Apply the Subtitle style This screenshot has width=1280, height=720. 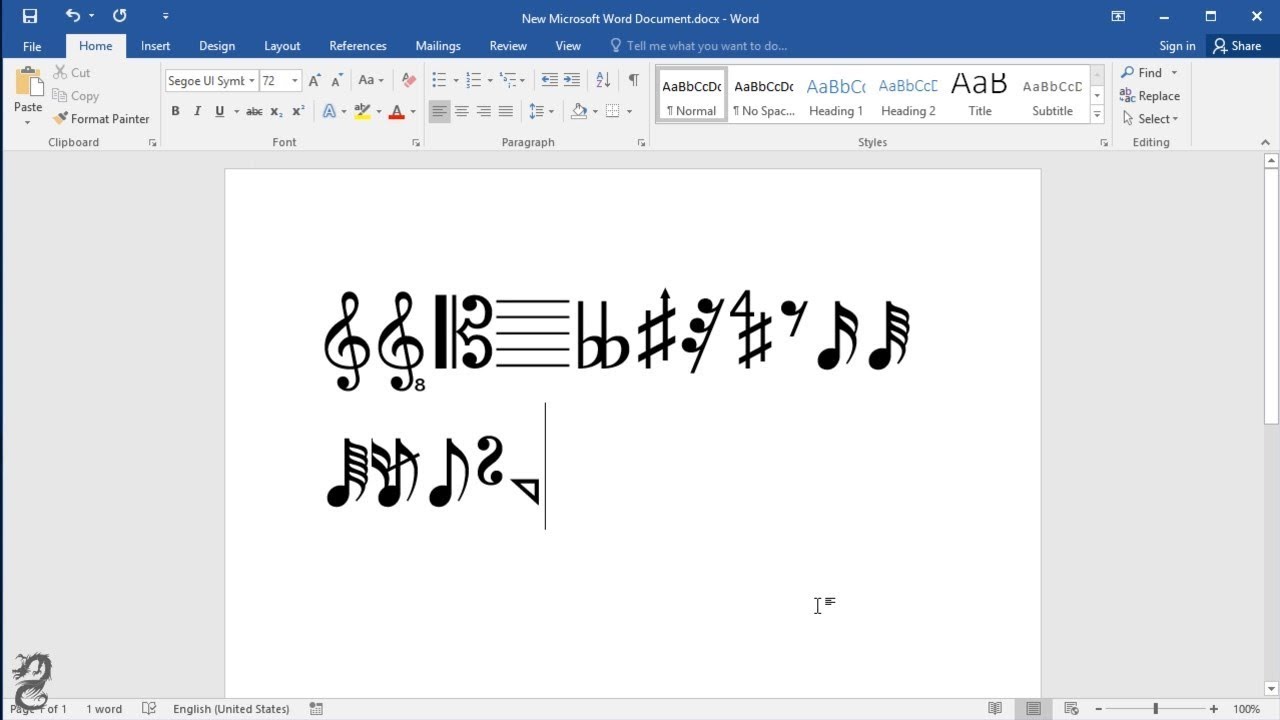pyautogui.click(x=1052, y=95)
